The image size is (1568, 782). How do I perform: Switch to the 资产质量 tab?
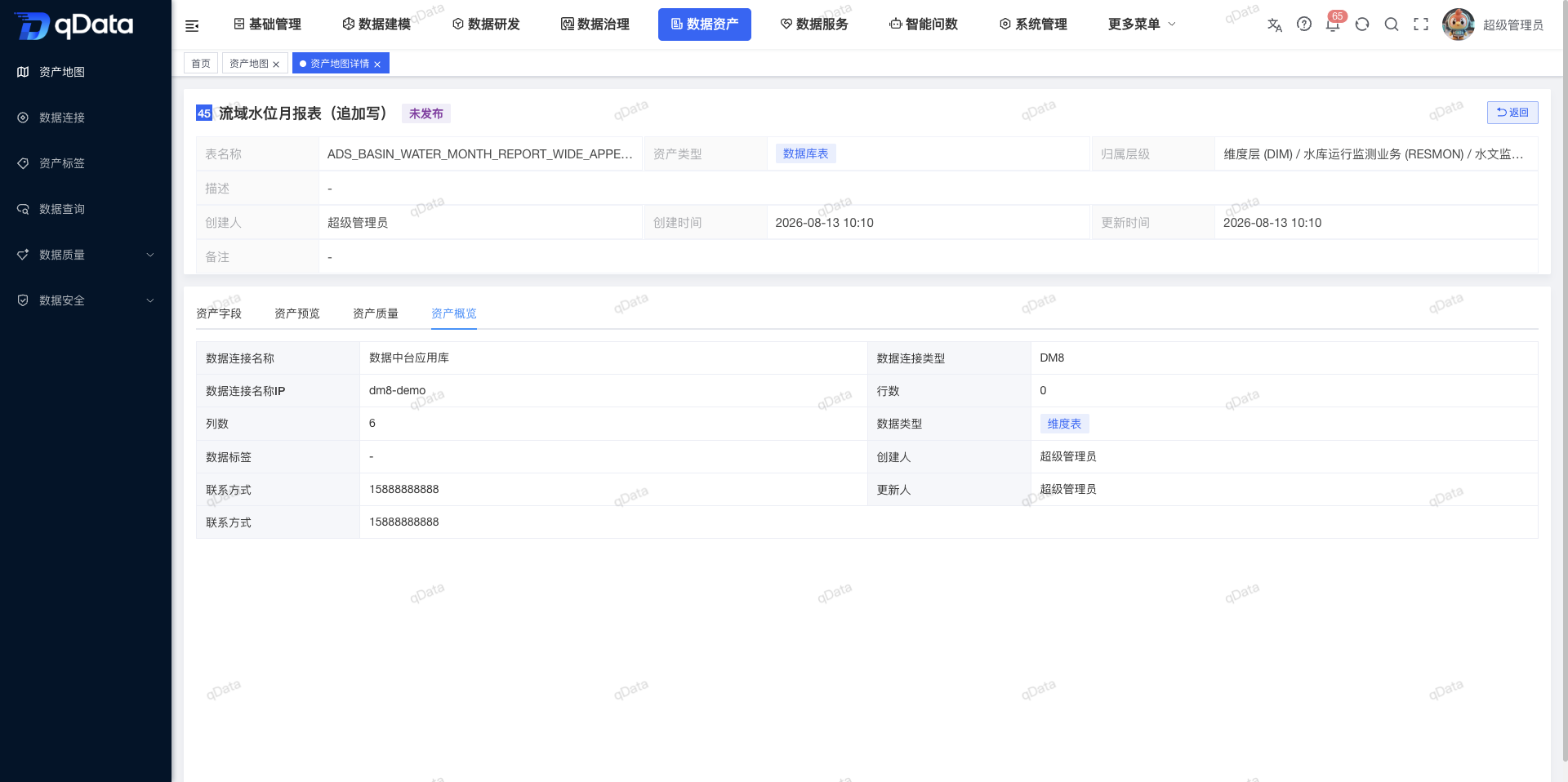pos(376,313)
